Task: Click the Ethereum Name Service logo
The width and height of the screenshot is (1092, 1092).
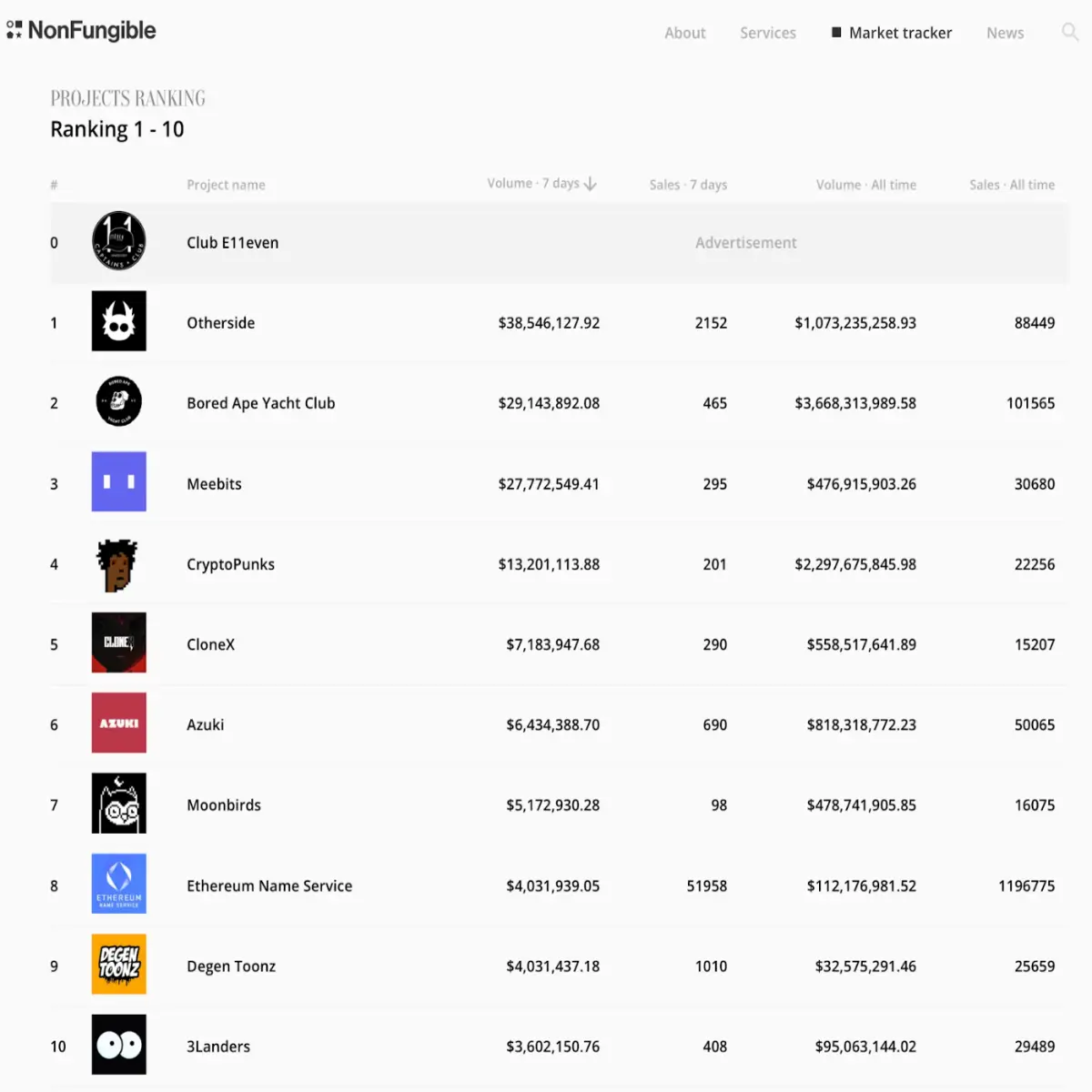Action: tap(119, 884)
